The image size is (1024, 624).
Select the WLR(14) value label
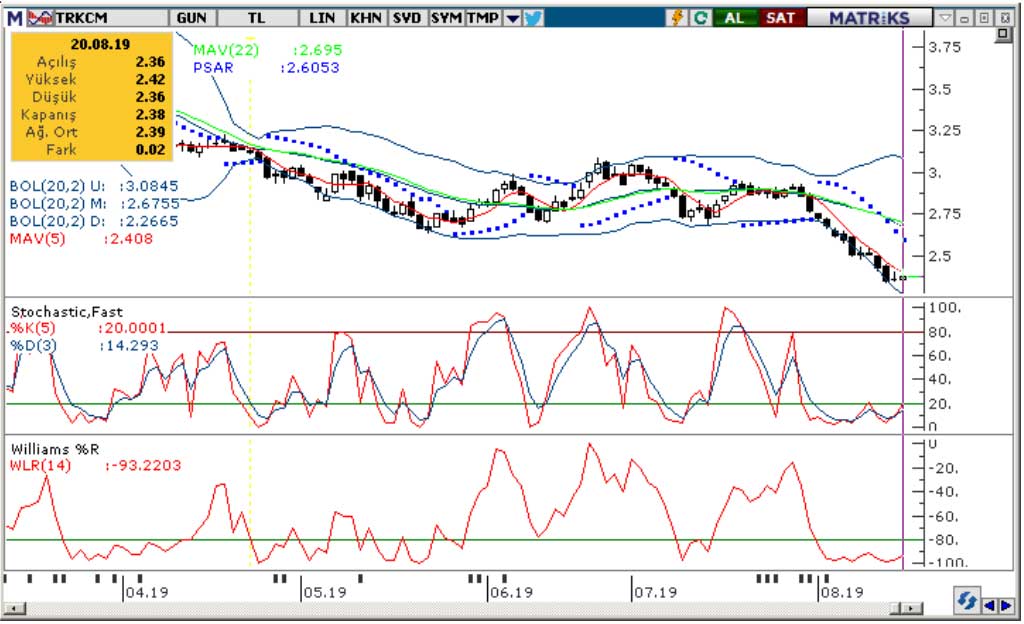40,465
